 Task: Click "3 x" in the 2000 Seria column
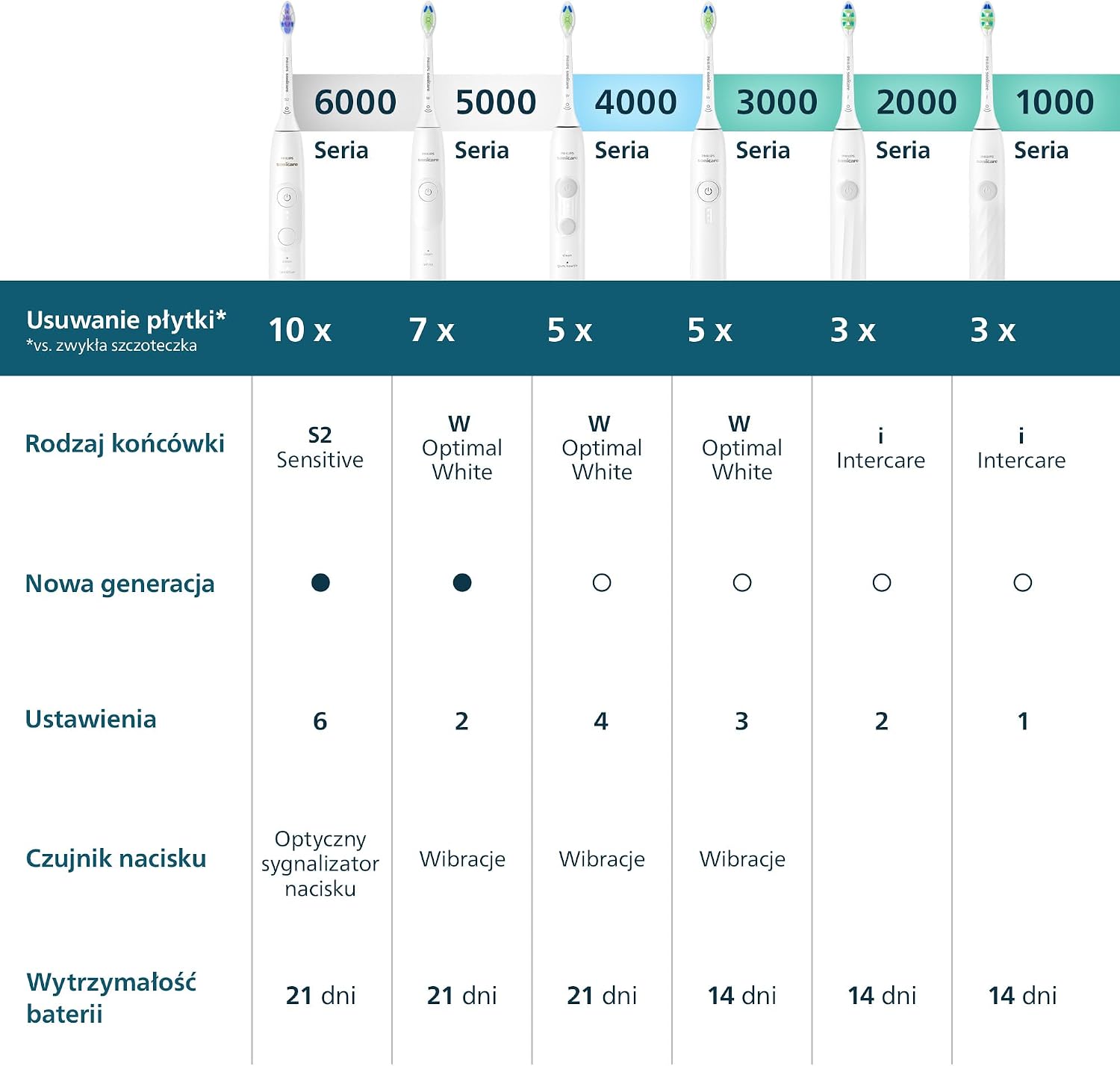pos(853,330)
